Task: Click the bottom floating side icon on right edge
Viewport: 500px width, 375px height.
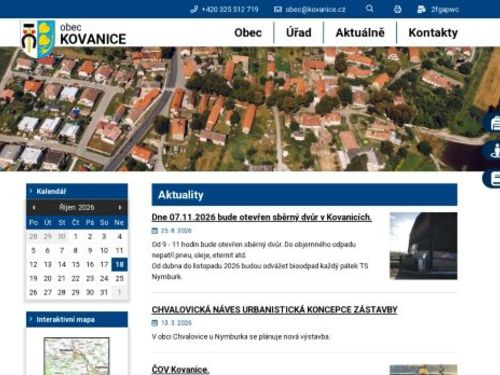Action: pos(493,178)
